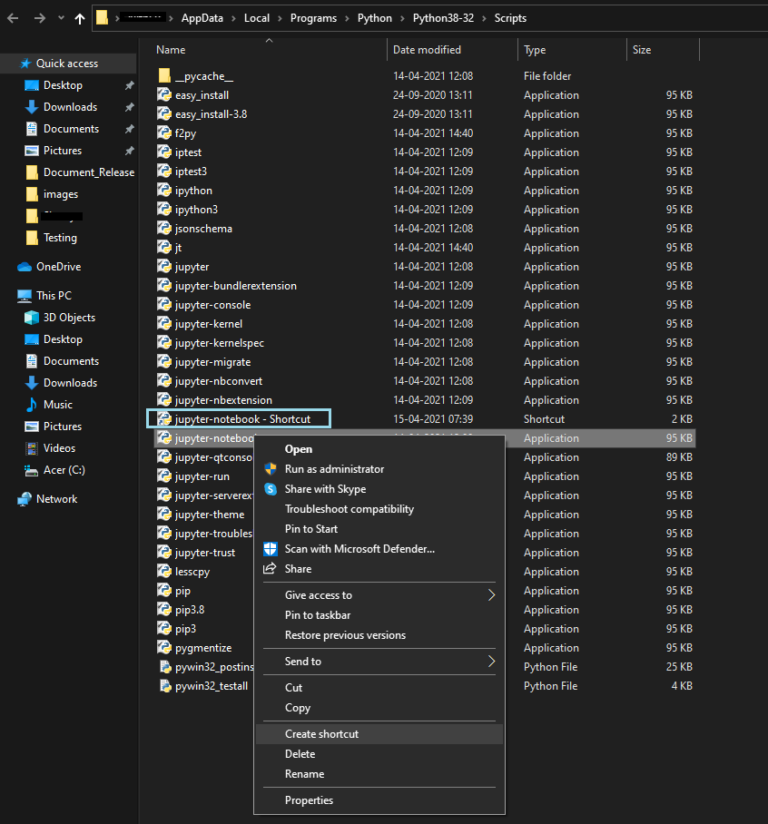Image resolution: width=768 pixels, height=824 pixels.
Task: Click the __pycache__ folder icon
Action: click(x=165, y=76)
